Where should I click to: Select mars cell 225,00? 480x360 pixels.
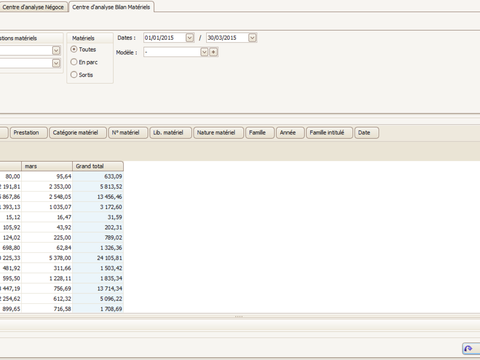pos(47,238)
